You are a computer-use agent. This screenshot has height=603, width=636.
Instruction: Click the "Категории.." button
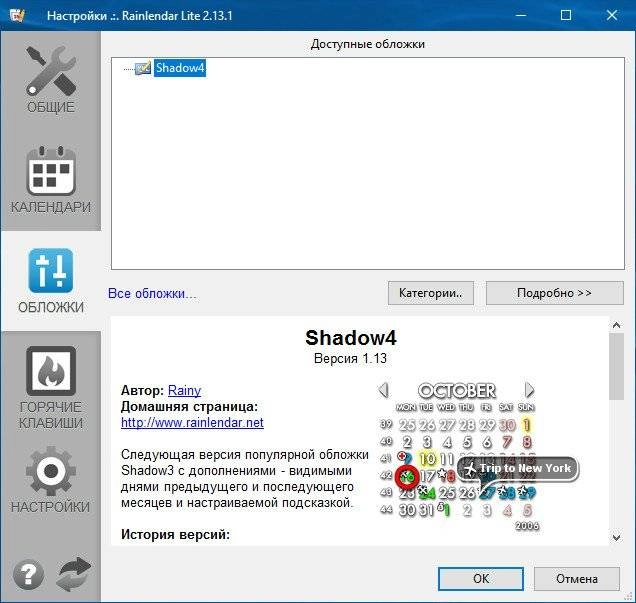click(431, 293)
